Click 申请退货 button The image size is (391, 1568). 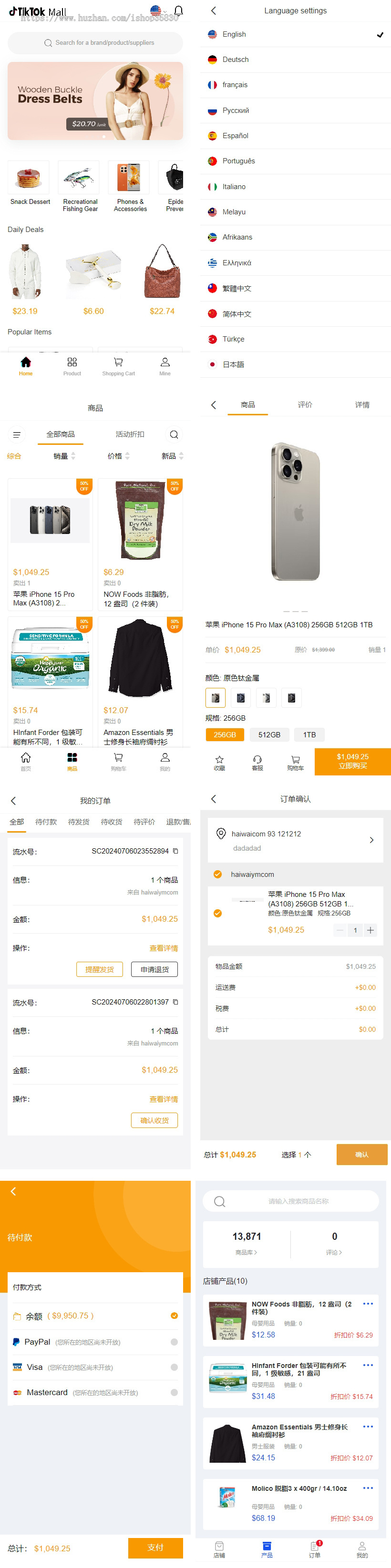pos(154,969)
